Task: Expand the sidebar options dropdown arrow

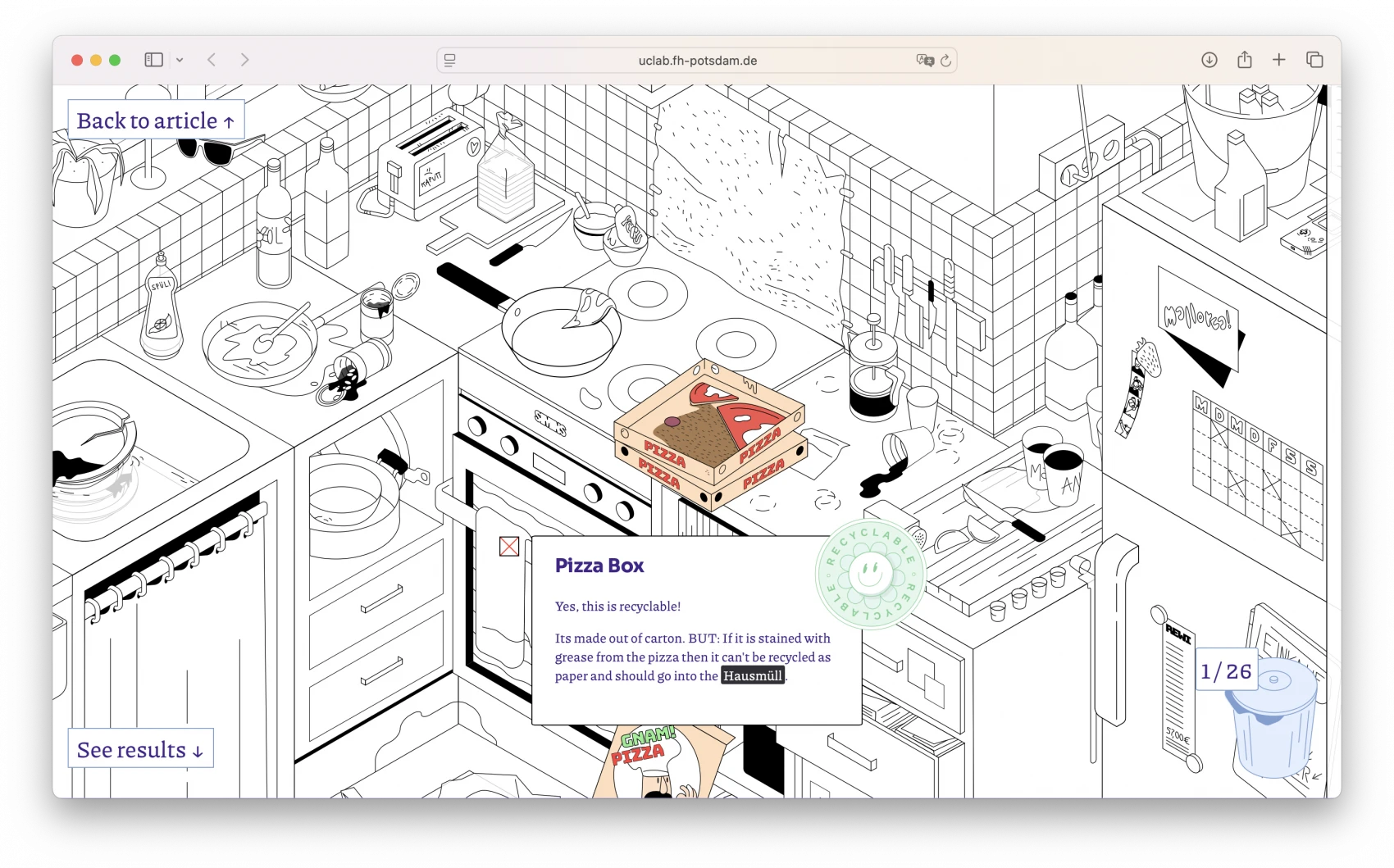Action: point(180,60)
